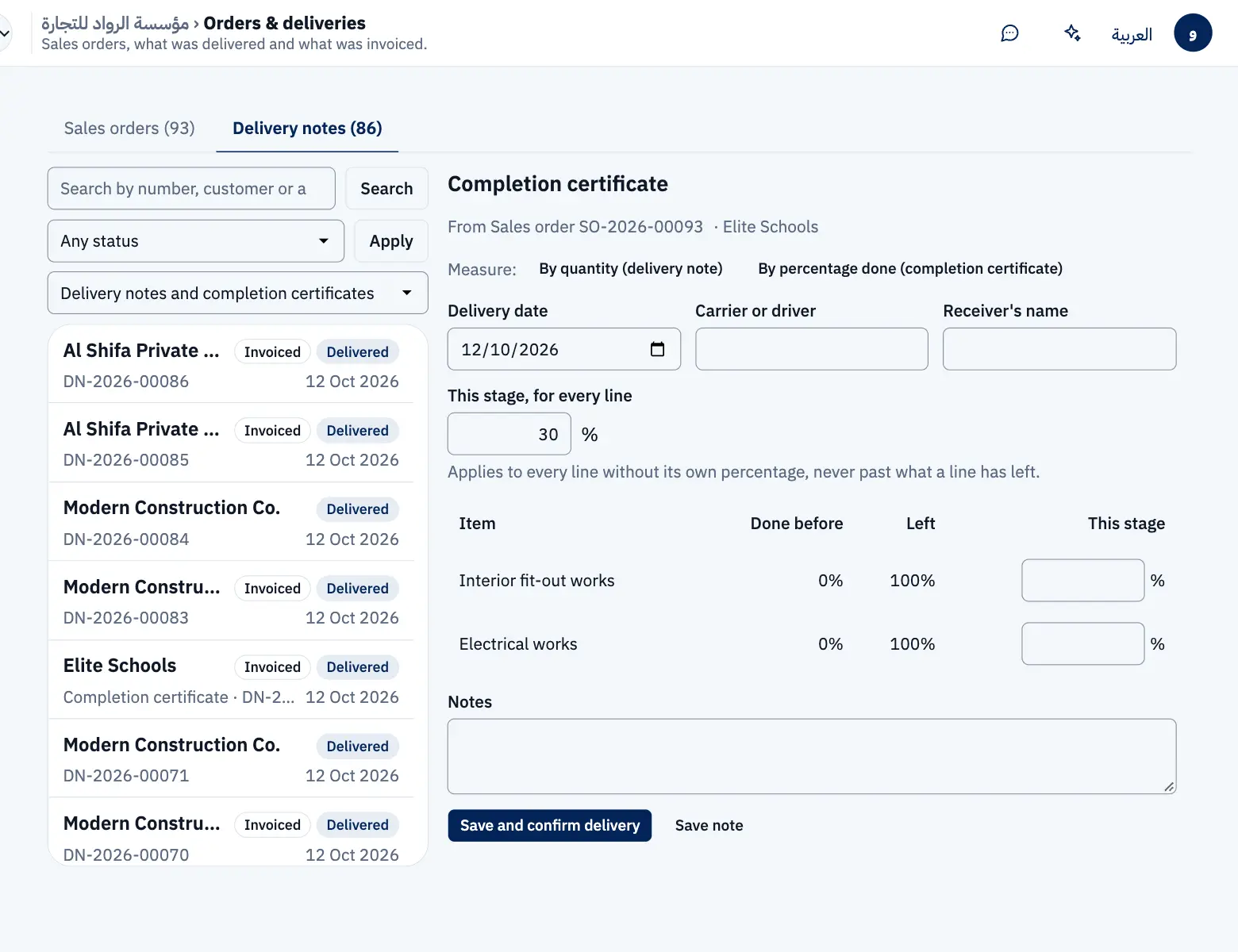
Task: Open the user avatar menu
Action: coord(1193,33)
